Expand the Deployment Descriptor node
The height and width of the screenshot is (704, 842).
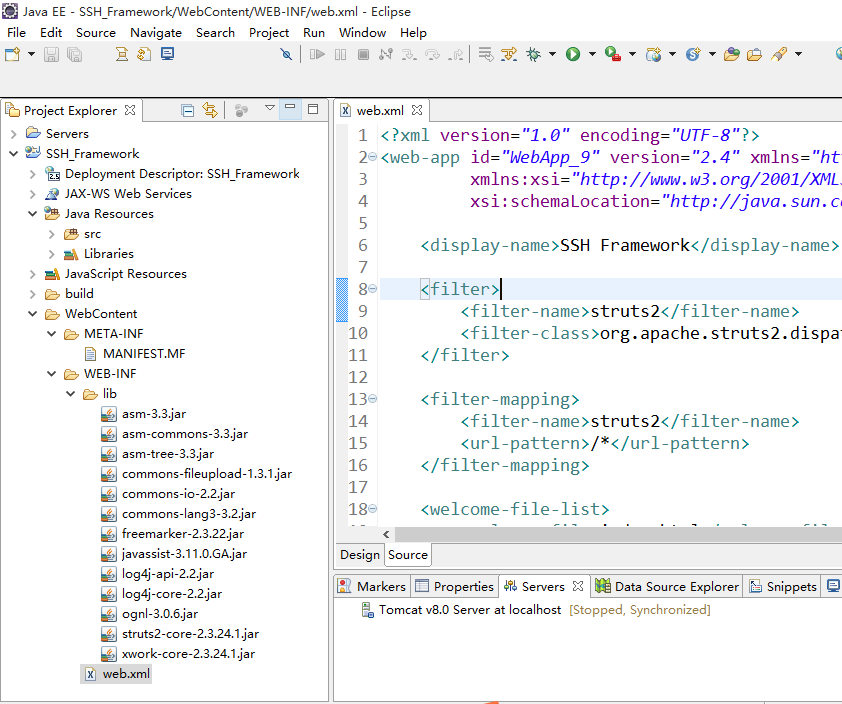click(x=33, y=174)
